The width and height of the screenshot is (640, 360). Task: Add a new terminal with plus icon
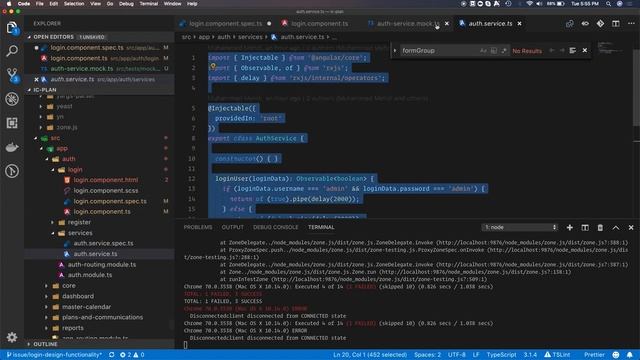569,227
